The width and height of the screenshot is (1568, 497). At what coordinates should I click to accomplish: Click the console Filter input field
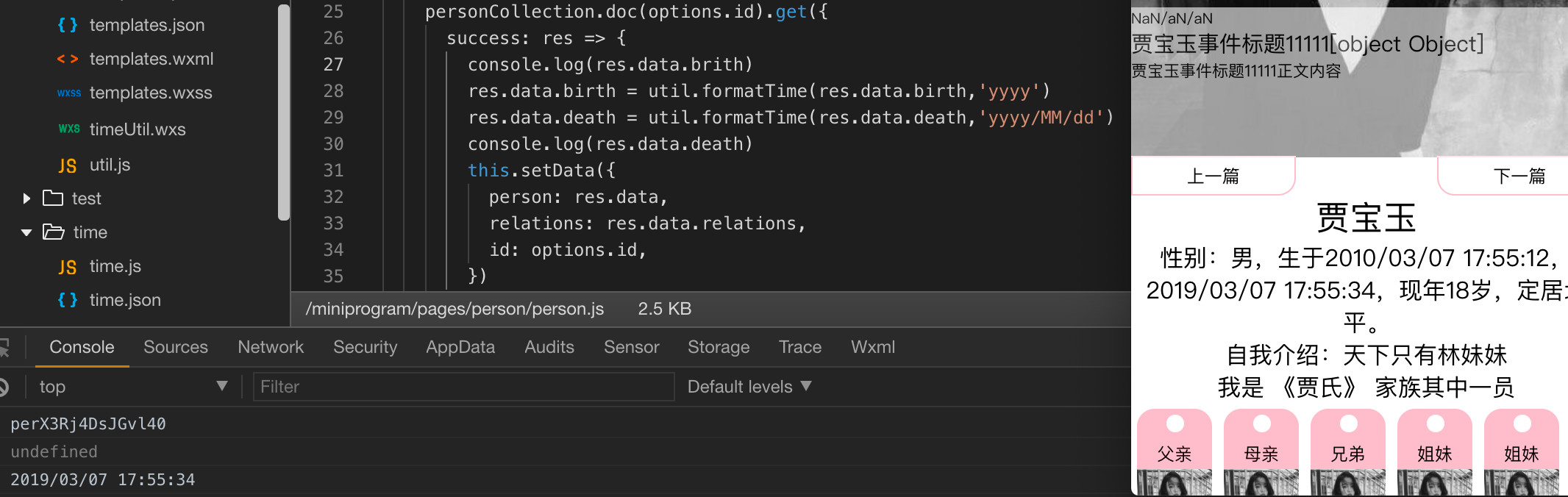pos(463,387)
